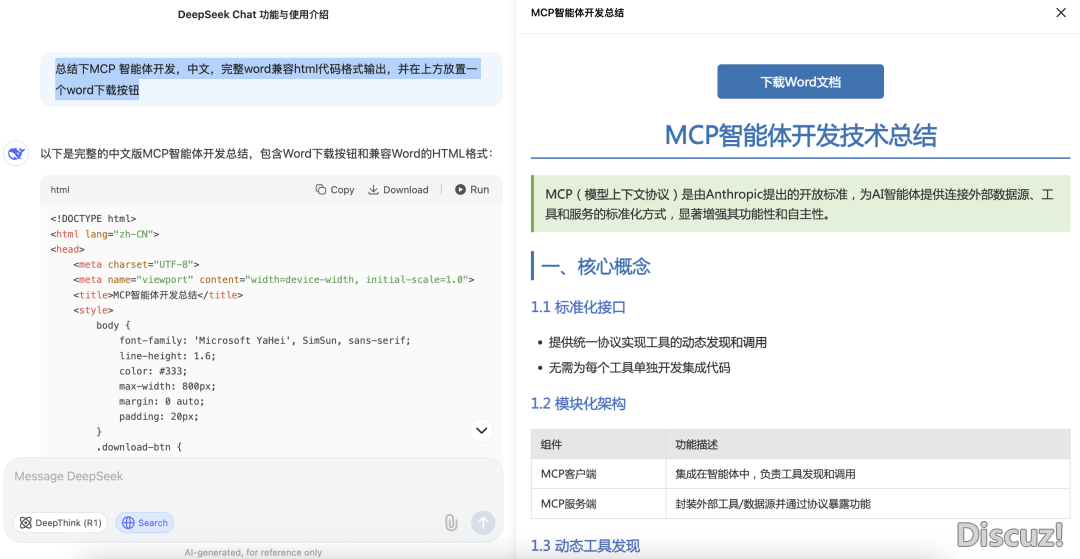This screenshot has height=559, width=1080.
Task: Click the <title>MCP智能体开发总结</title> code line
Action: (158, 295)
